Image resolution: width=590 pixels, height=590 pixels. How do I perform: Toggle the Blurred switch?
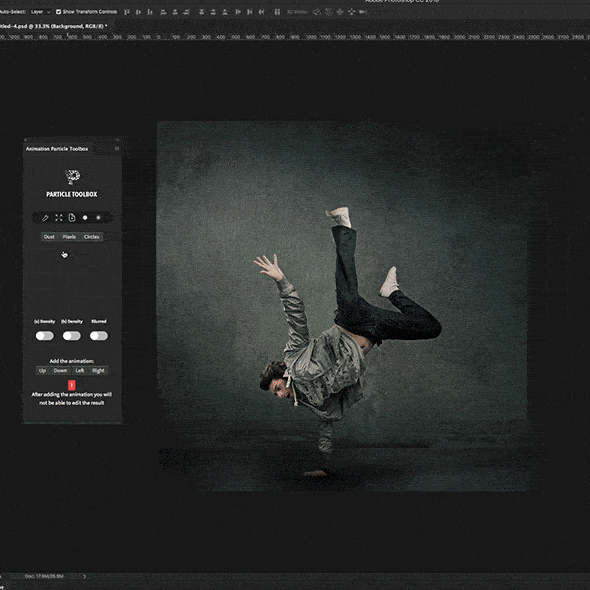99,336
